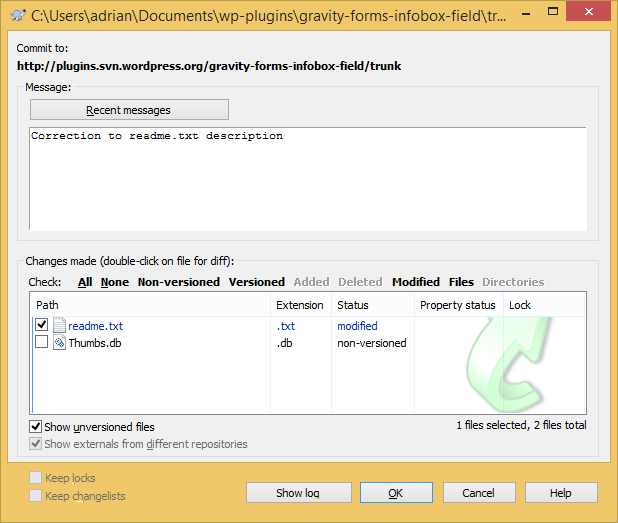Screen dimensions: 618x523
Task: Check the Thumbs.db checkbox
Action: [x=41, y=342]
